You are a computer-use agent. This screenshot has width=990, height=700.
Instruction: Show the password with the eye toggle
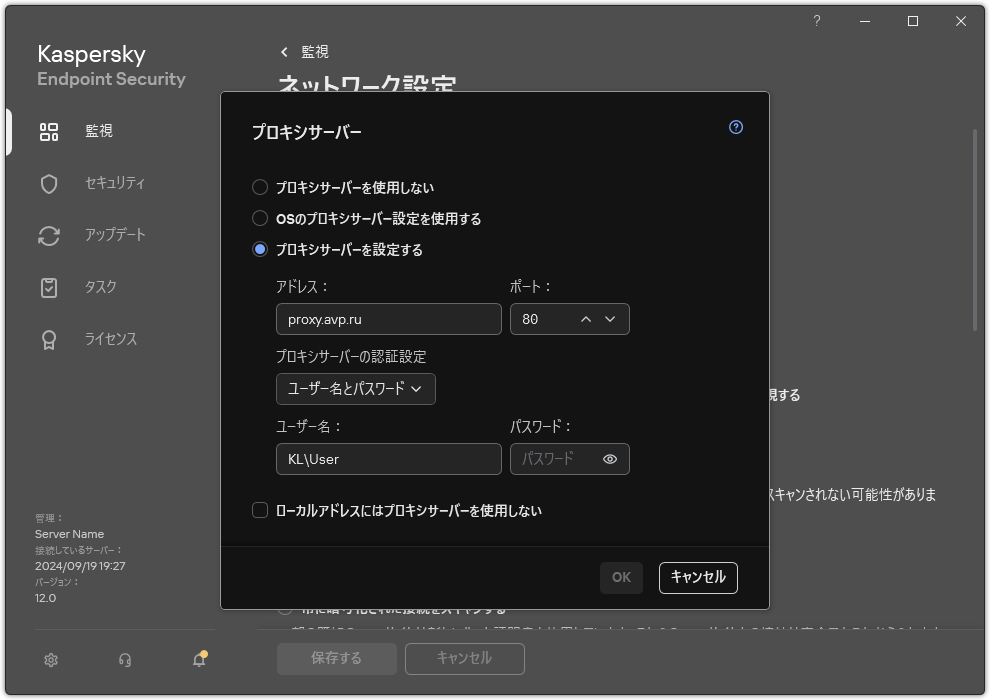point(612,459)
